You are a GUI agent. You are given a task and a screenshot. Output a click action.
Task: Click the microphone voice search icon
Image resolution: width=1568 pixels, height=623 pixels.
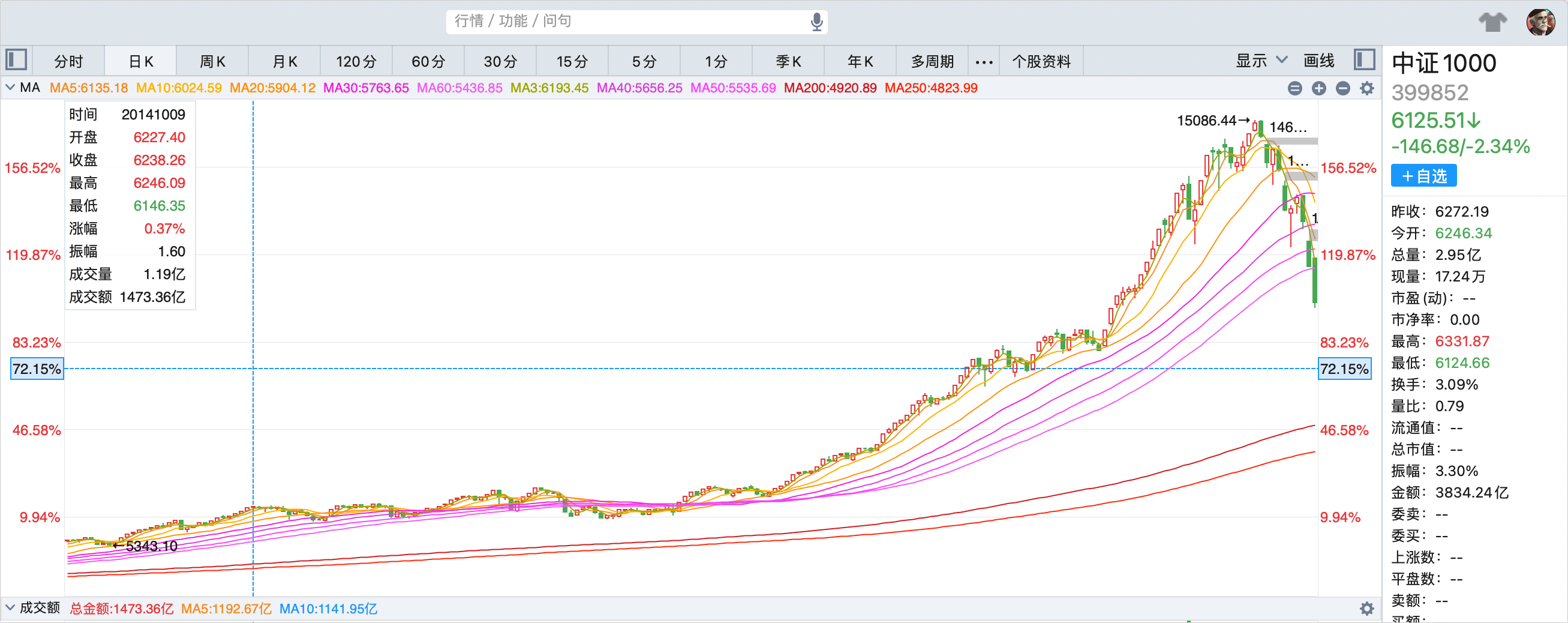pos(816,22)
